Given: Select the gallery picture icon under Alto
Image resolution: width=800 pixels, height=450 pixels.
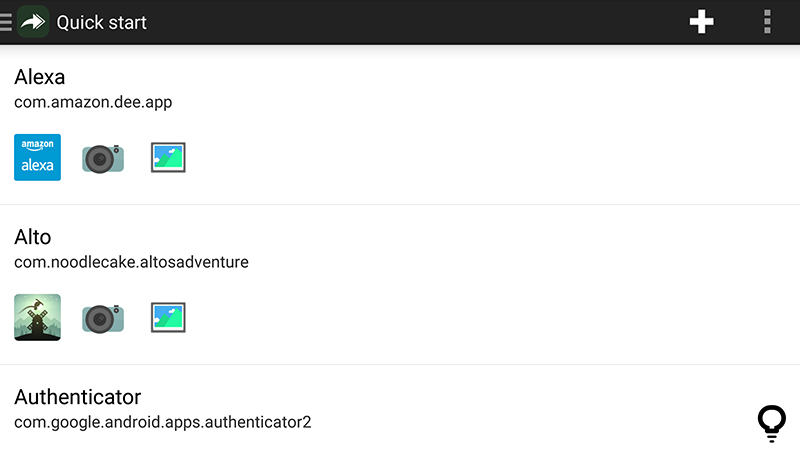Looking at the screenshot, I should (x=168, y=317).
